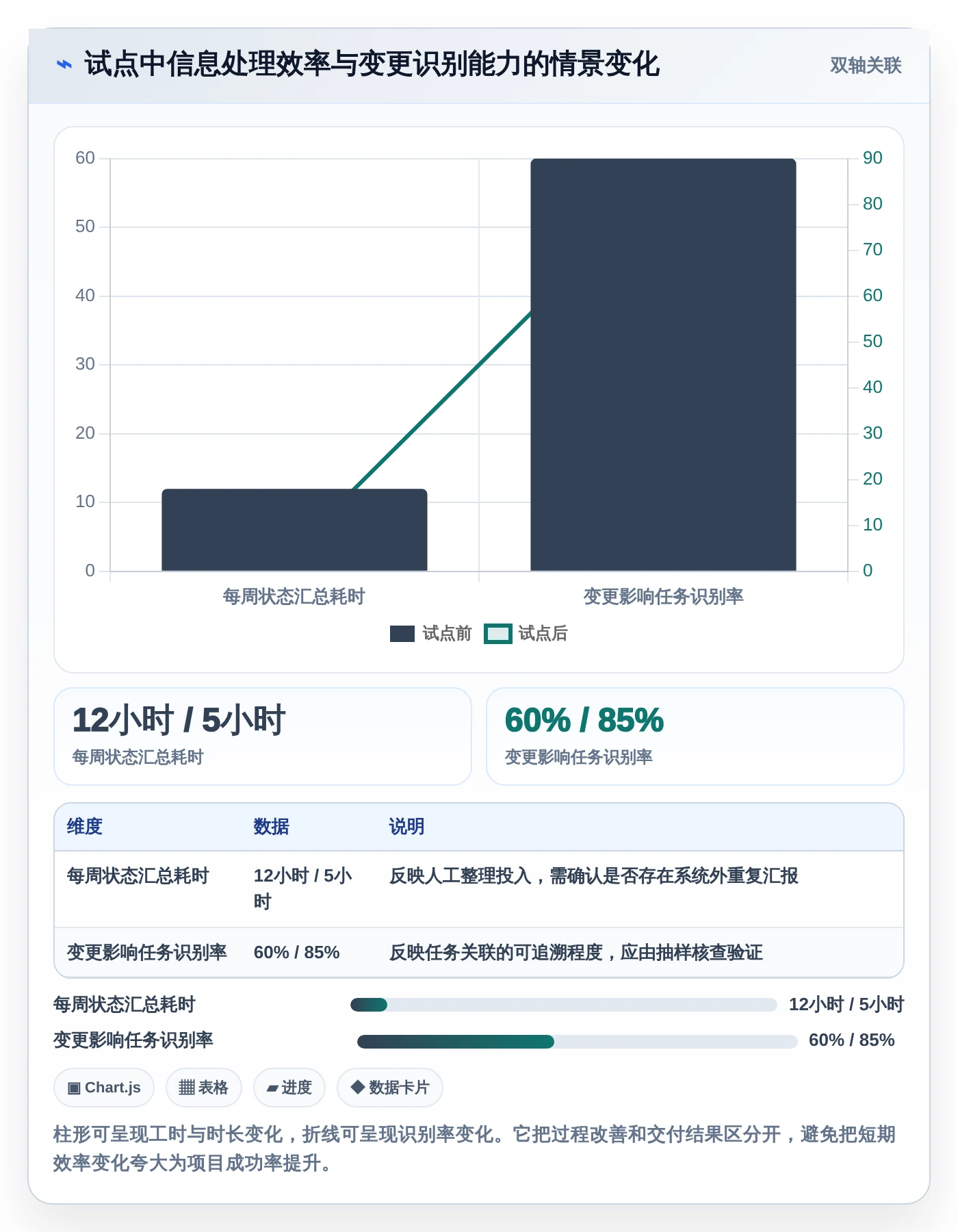Click the 双轴关联 label in the header
The height and width of the screenshot is (1232, 958).
coord(866,65)
